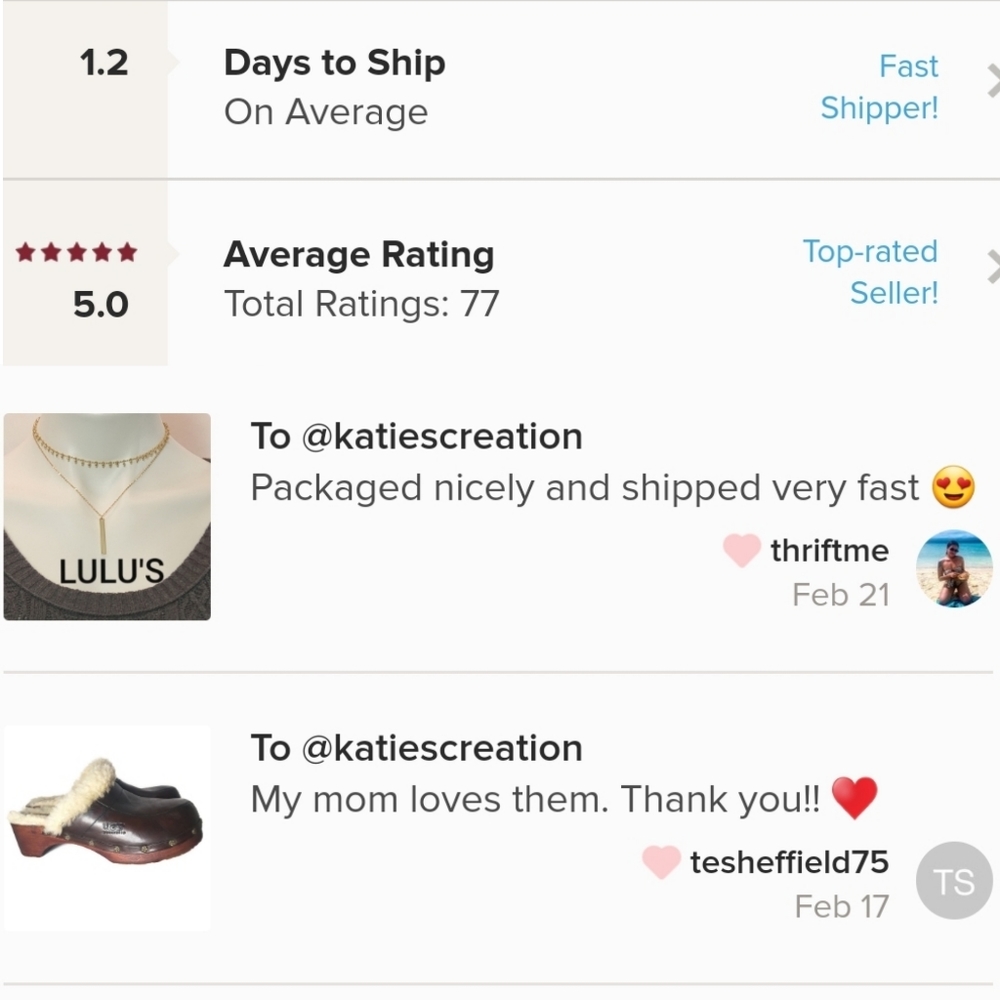View the LULU'S necklace listing thumbnail
The width and height of the screenshot is (1000, 1000).
coord(107,517)
